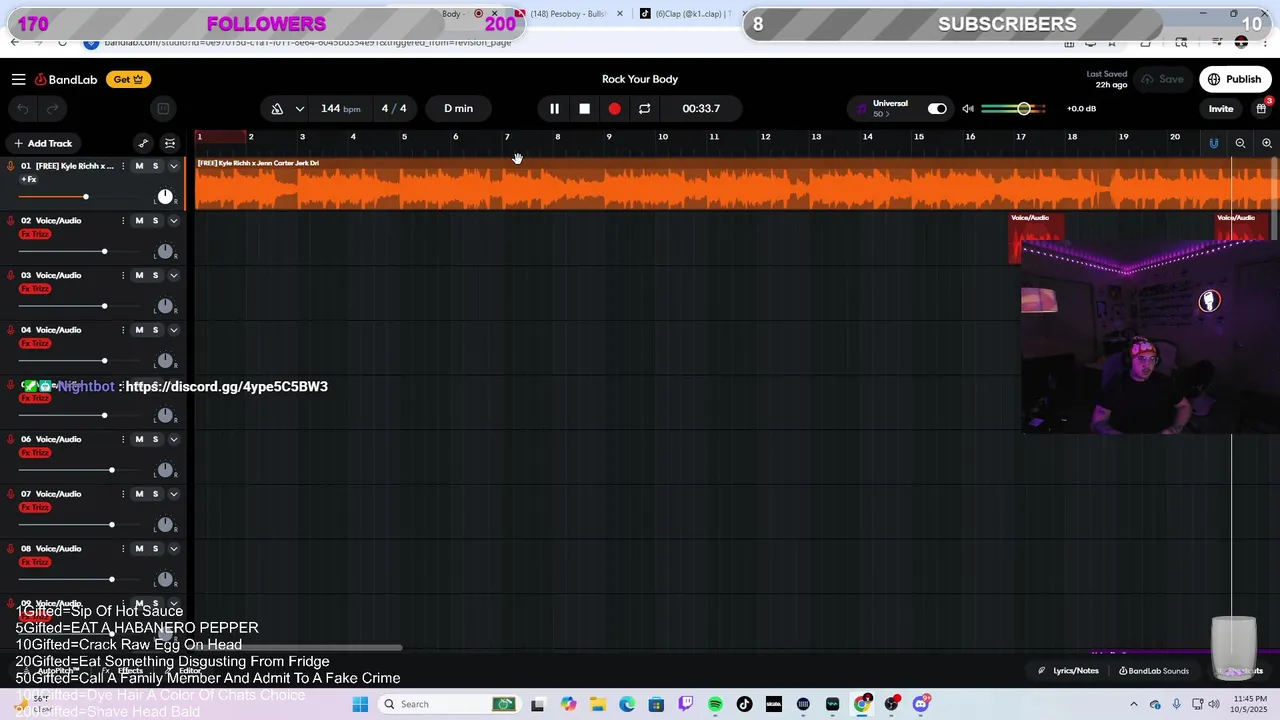The height and width of the screenshot is (720, 1280).
Task: Expand track 03 chevron
Action: (x=173, y=275)
